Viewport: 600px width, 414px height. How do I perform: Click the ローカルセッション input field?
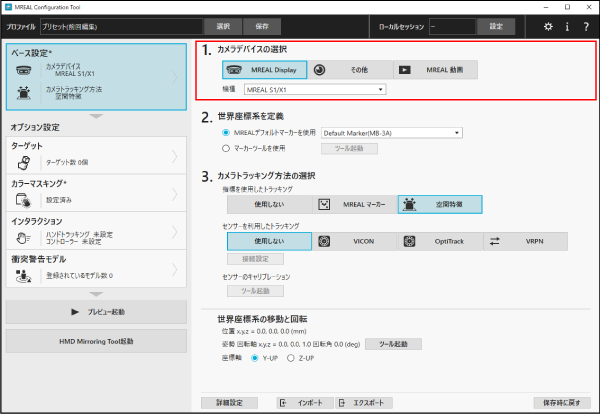[452, 27]
